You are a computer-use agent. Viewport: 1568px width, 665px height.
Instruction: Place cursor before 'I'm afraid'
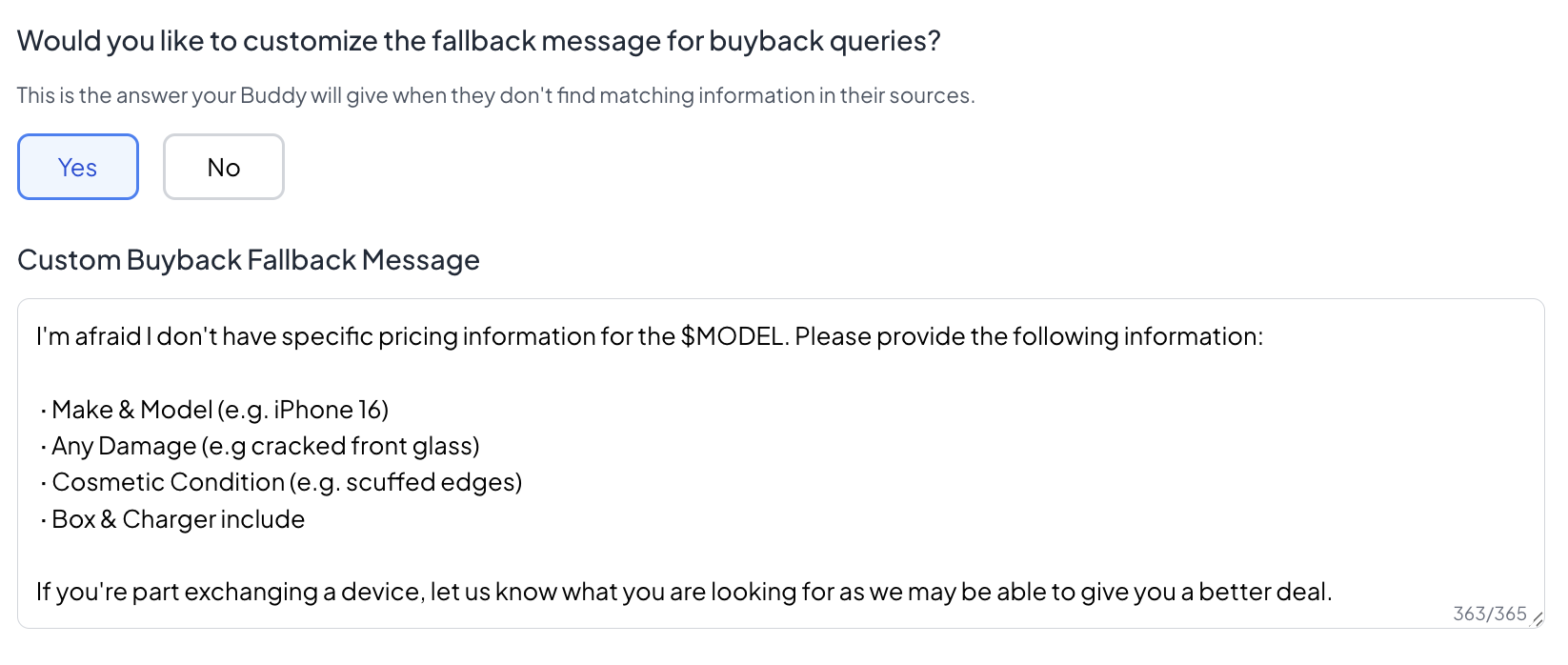(x=36, y=336)
